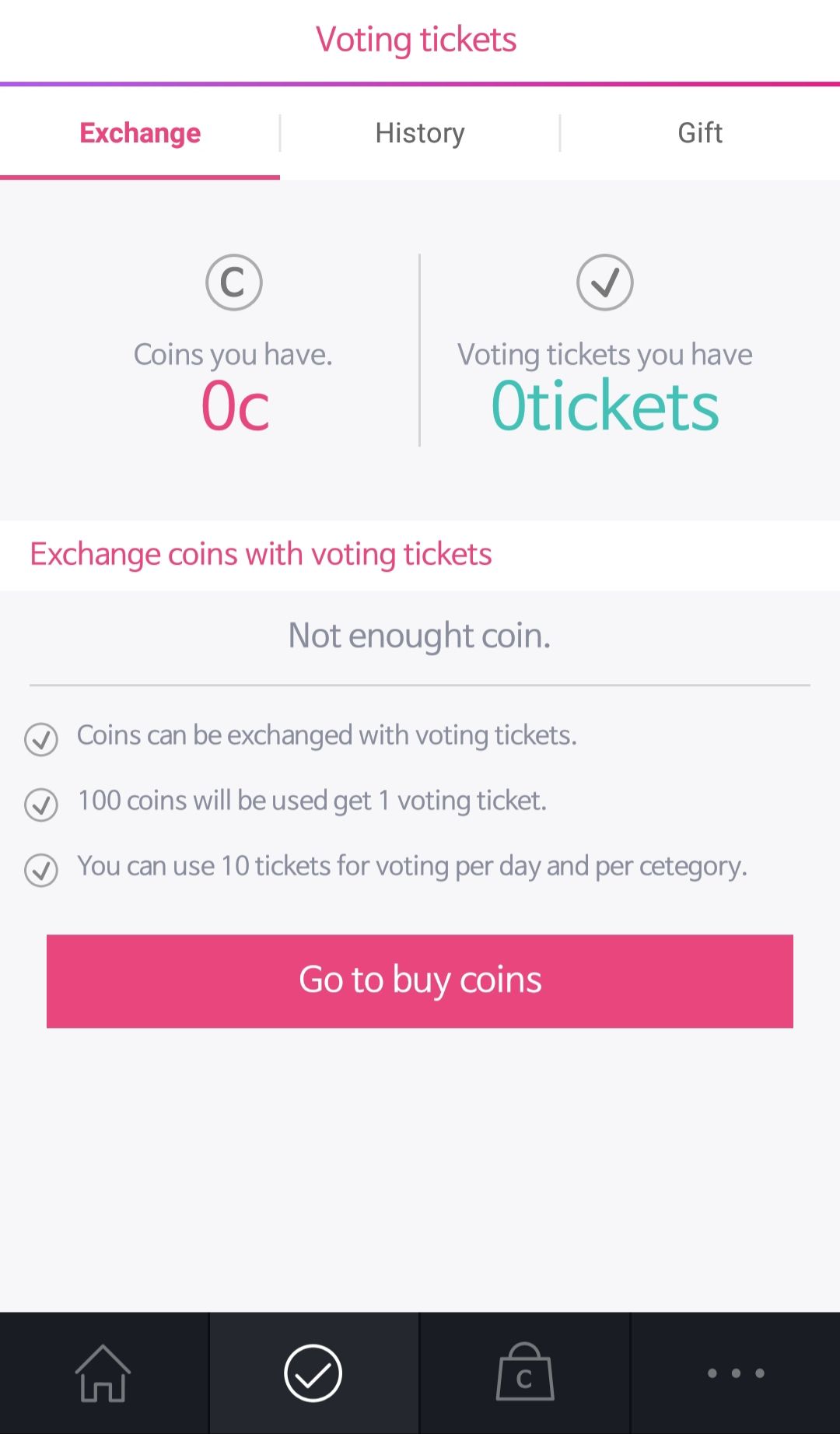
Task: Switch to the Gift tab
Action: click(x=700, y=133)
